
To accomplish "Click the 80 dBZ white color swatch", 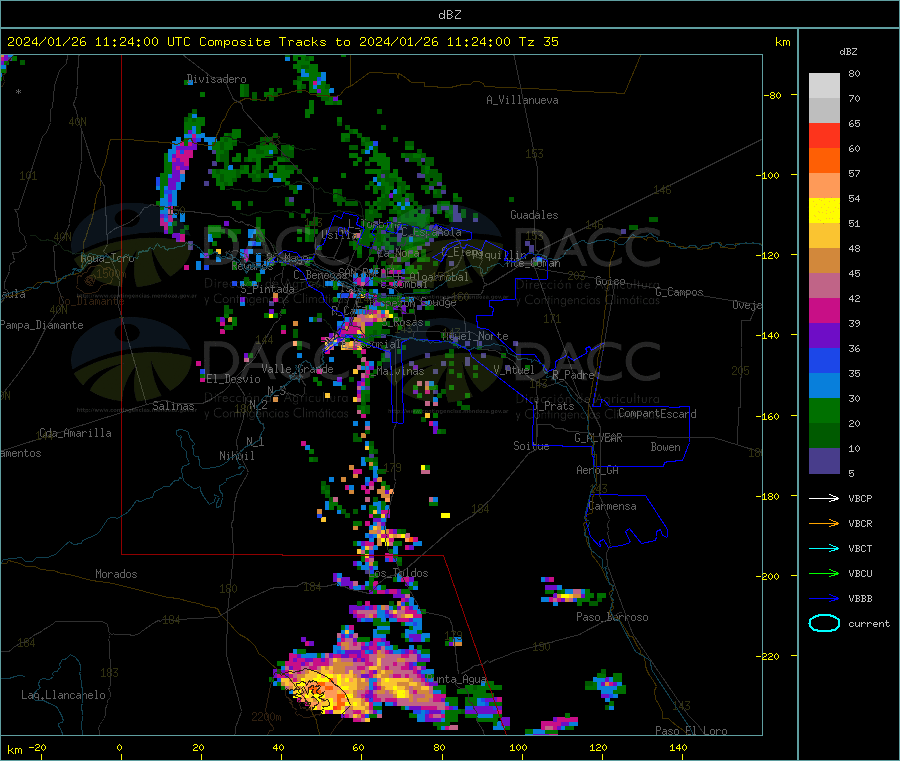I will pos(824,86).
